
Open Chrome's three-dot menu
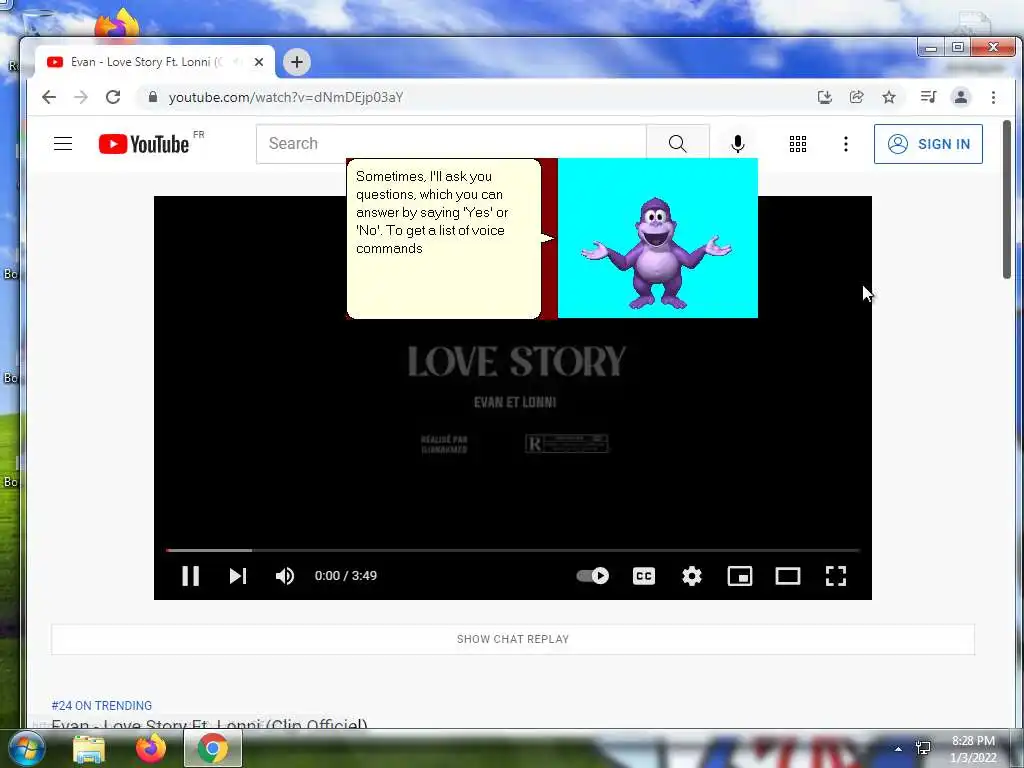(x=993, y=97)
